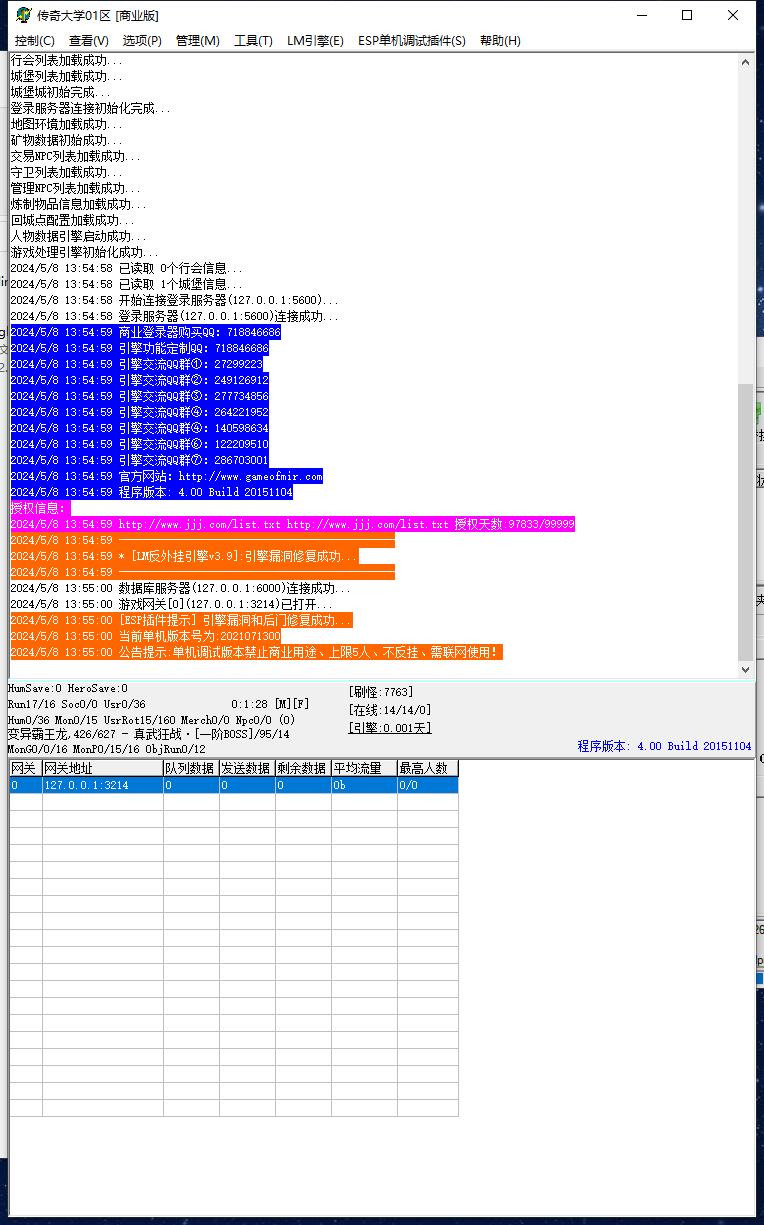The height and width of the screenshot is (1225, 764).
Task: Click the 变异霸王龙 monster status line
Action: (148, 734)
